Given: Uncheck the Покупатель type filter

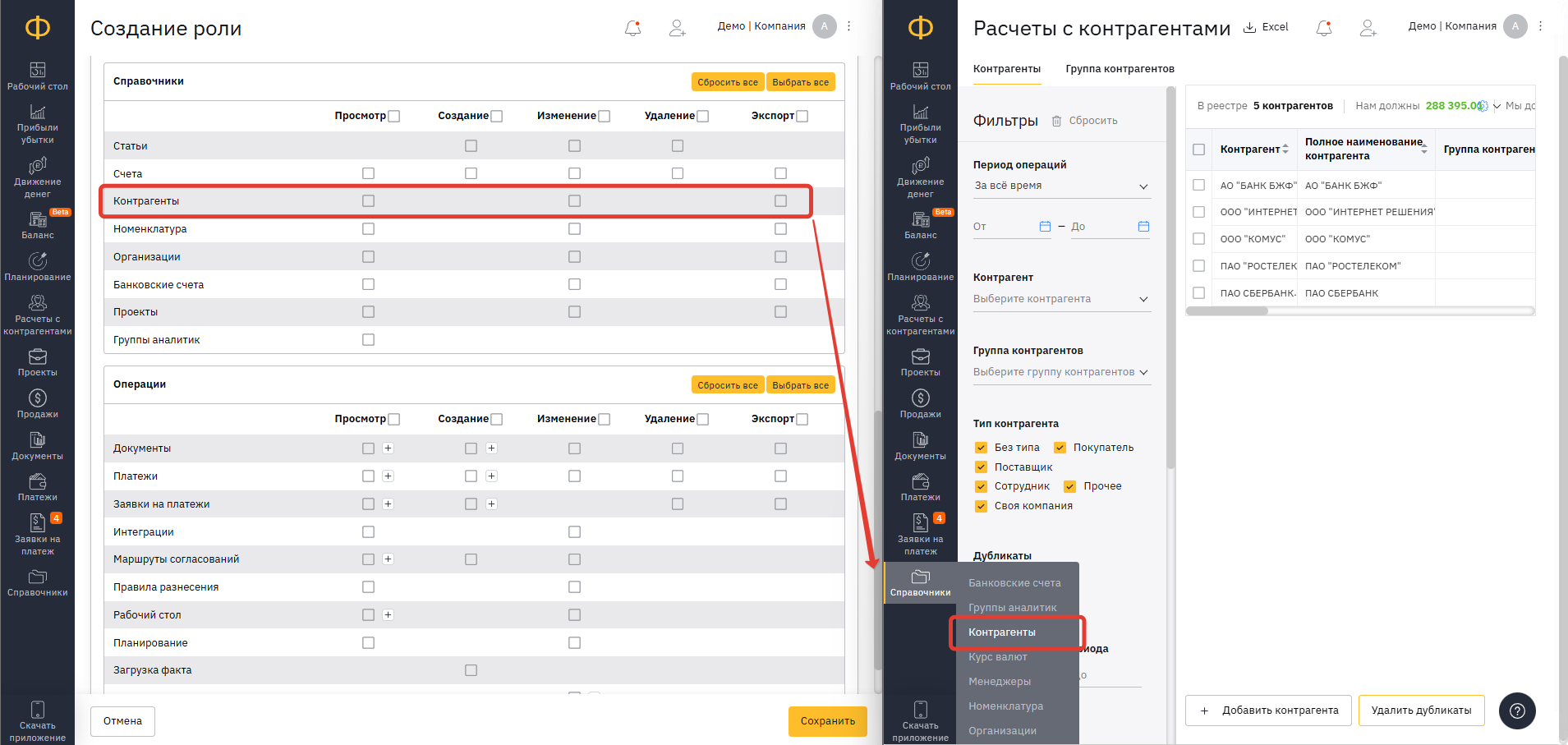Looking at the screenshot, I should point(1060,448).
